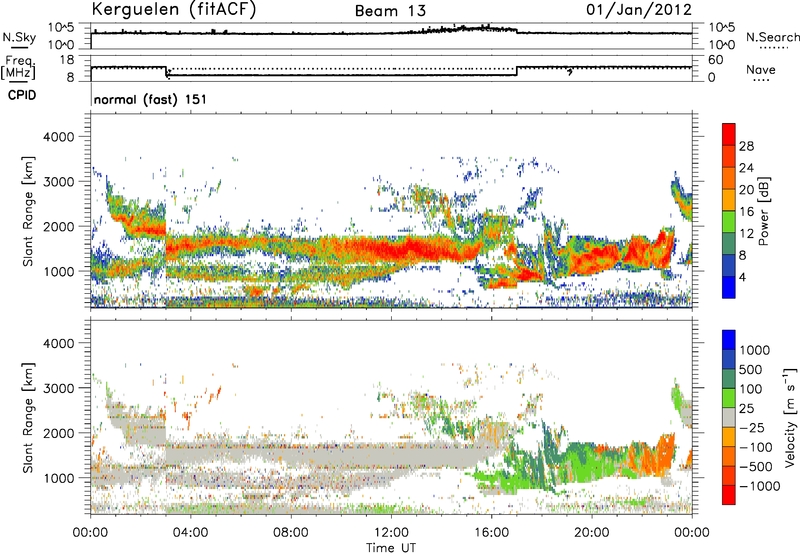Click the frequency step-down near 03:00 UT

tap(167, 72)
